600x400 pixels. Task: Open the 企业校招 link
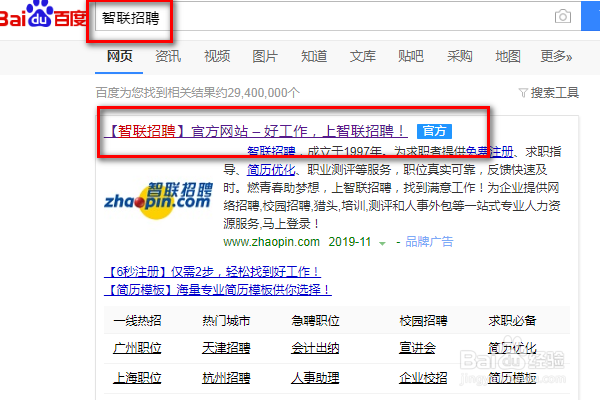coord(423,378)
